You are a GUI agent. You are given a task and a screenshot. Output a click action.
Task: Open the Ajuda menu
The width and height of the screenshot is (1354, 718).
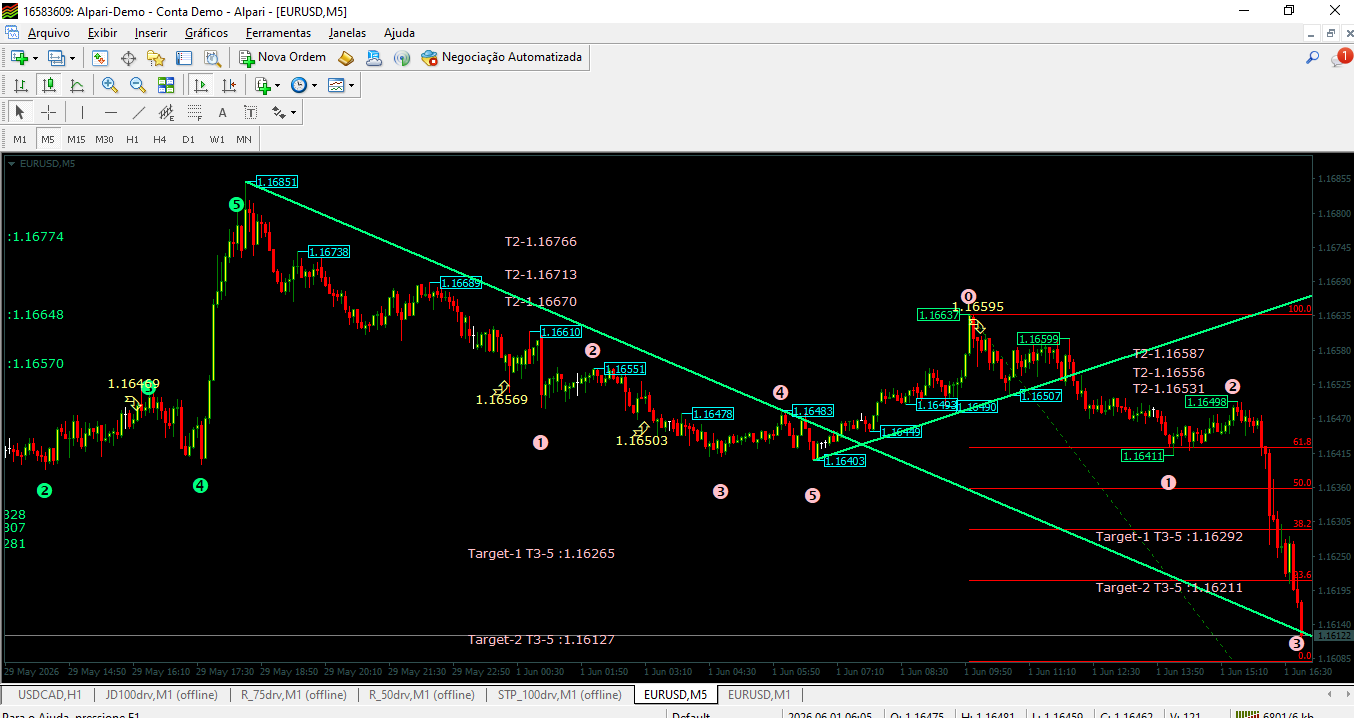(x=399, y=32)
